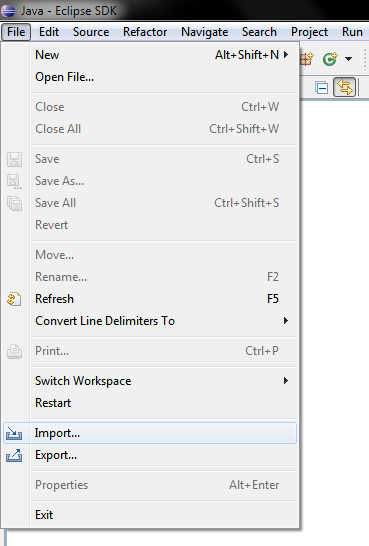Open the Project menu
The width and height of the screenshot is (369, 546).
309,32
